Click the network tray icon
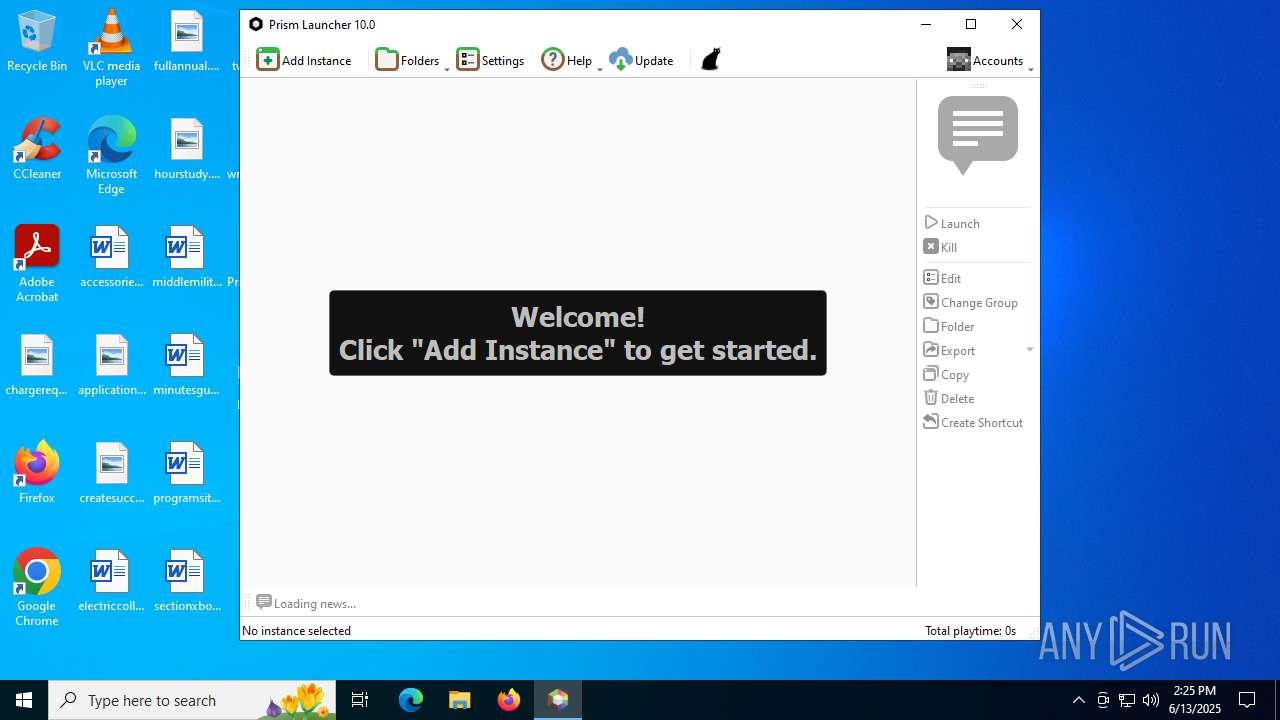Viewport: 1280px width, 720px height. pos(1127,700)
